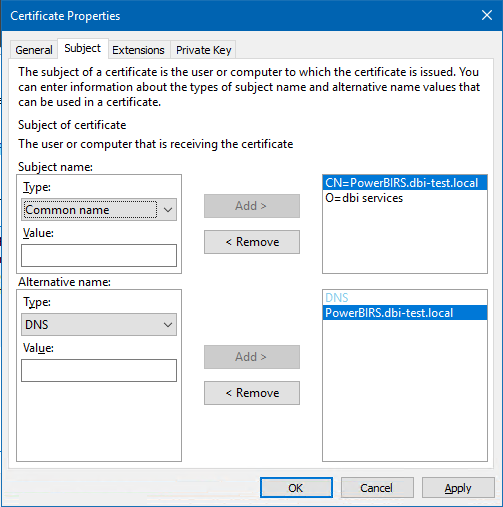
Task: Go to the Private Key tab
Action: coord(203,50)
